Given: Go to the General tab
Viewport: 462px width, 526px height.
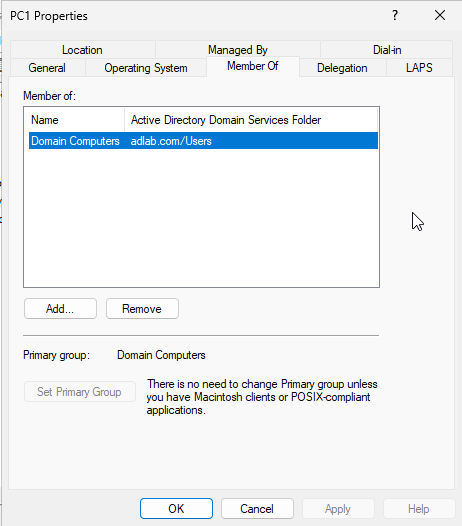Looking at the screenshot, I should pos(47,68).
